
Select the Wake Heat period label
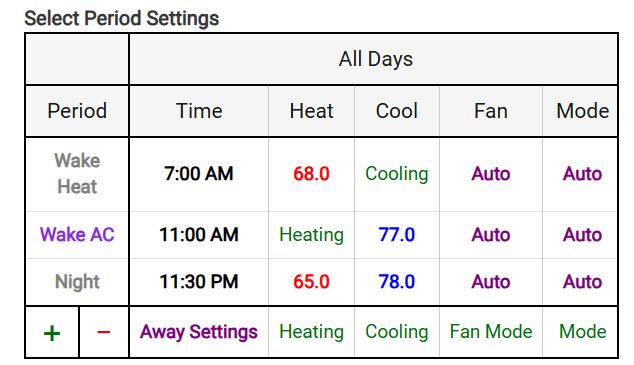click(x=77, y=174)
